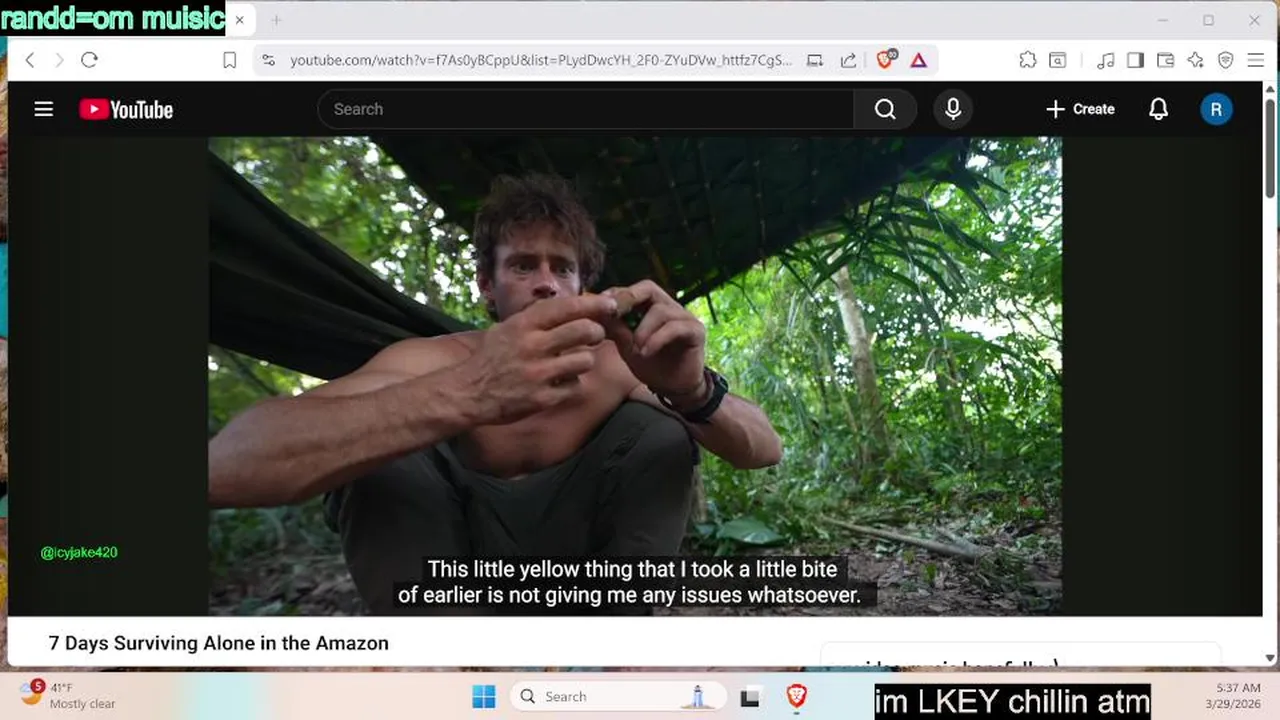Toggle the browser sidebar panel
This screenshot has width=1280, height=720.
tap(1135, 60)
